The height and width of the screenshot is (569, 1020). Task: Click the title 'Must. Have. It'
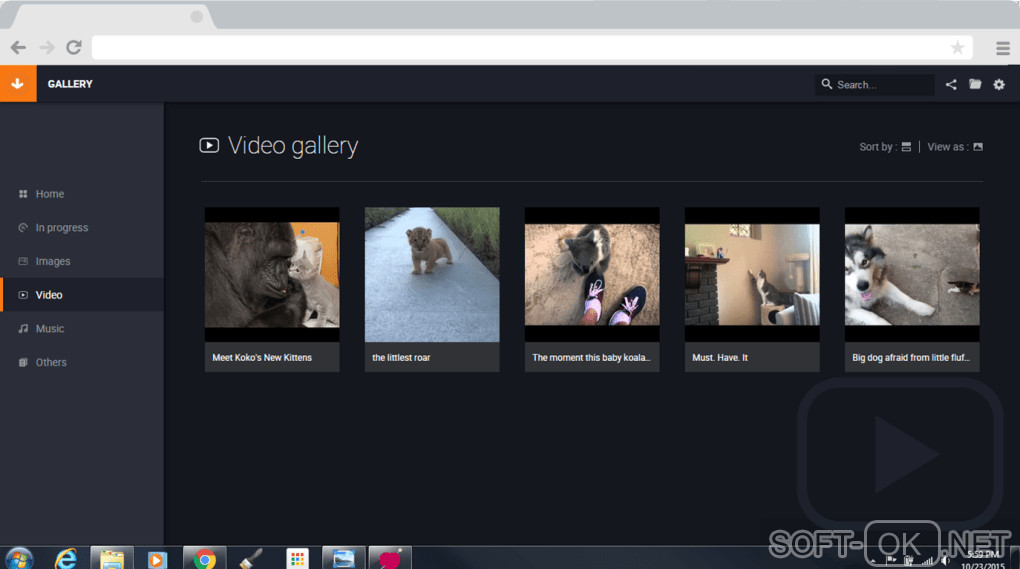pos(720,358)
